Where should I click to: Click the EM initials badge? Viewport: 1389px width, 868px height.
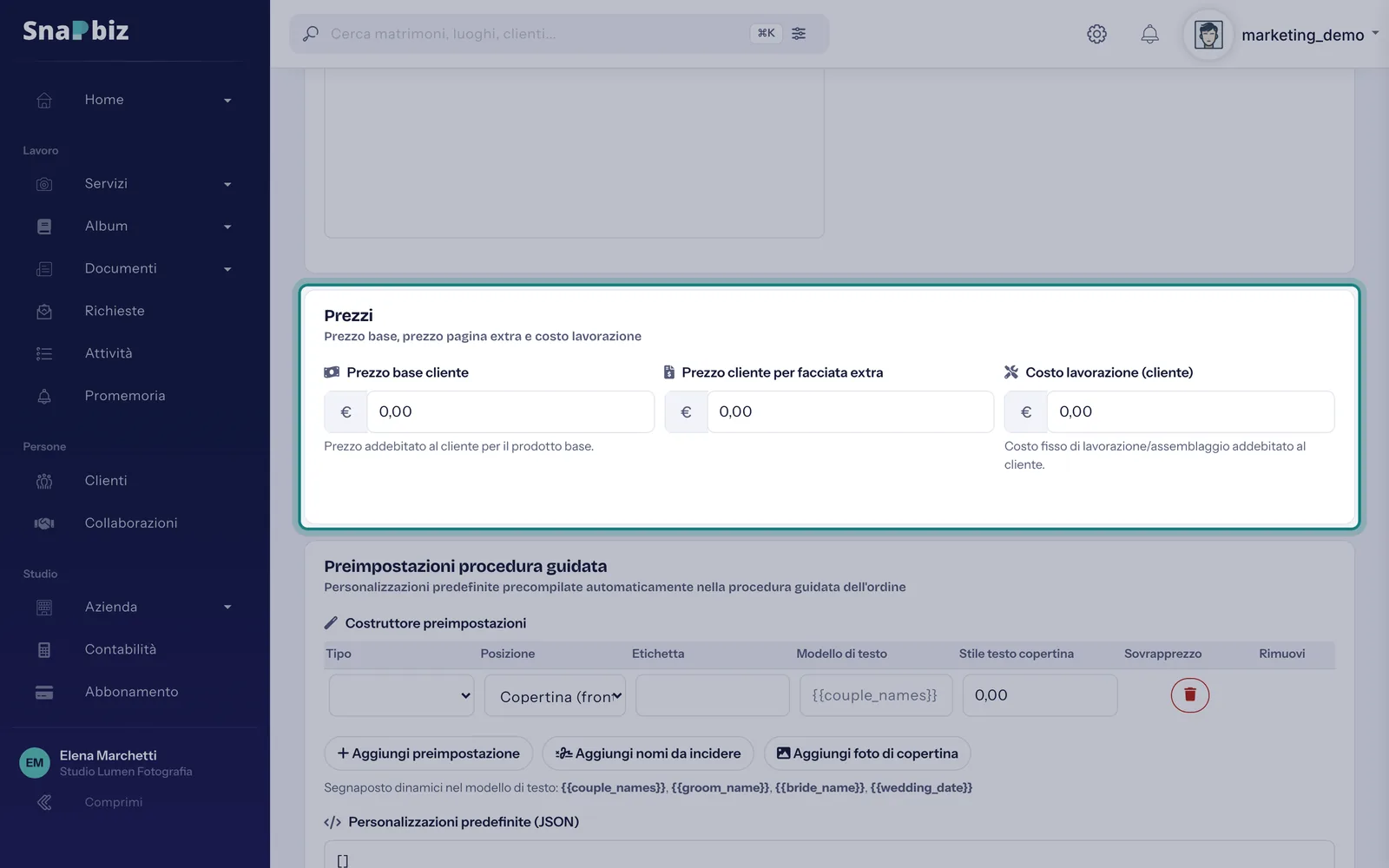pos(35,763)
